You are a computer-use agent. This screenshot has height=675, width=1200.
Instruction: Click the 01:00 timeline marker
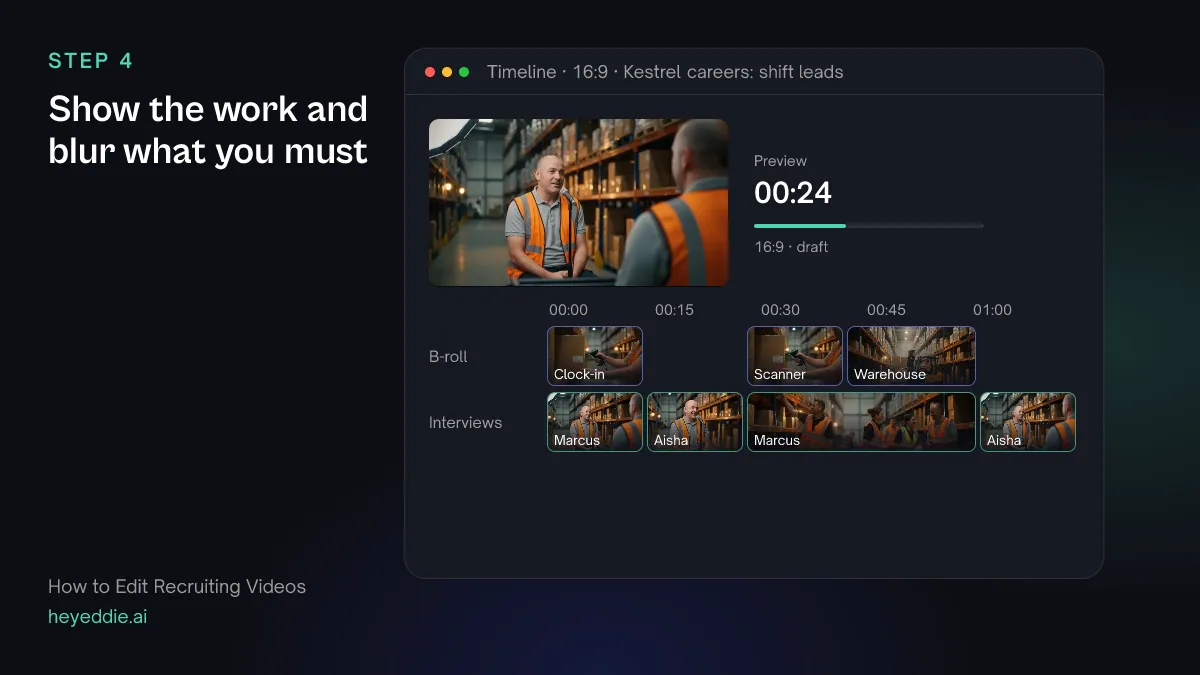pos(992,310)
